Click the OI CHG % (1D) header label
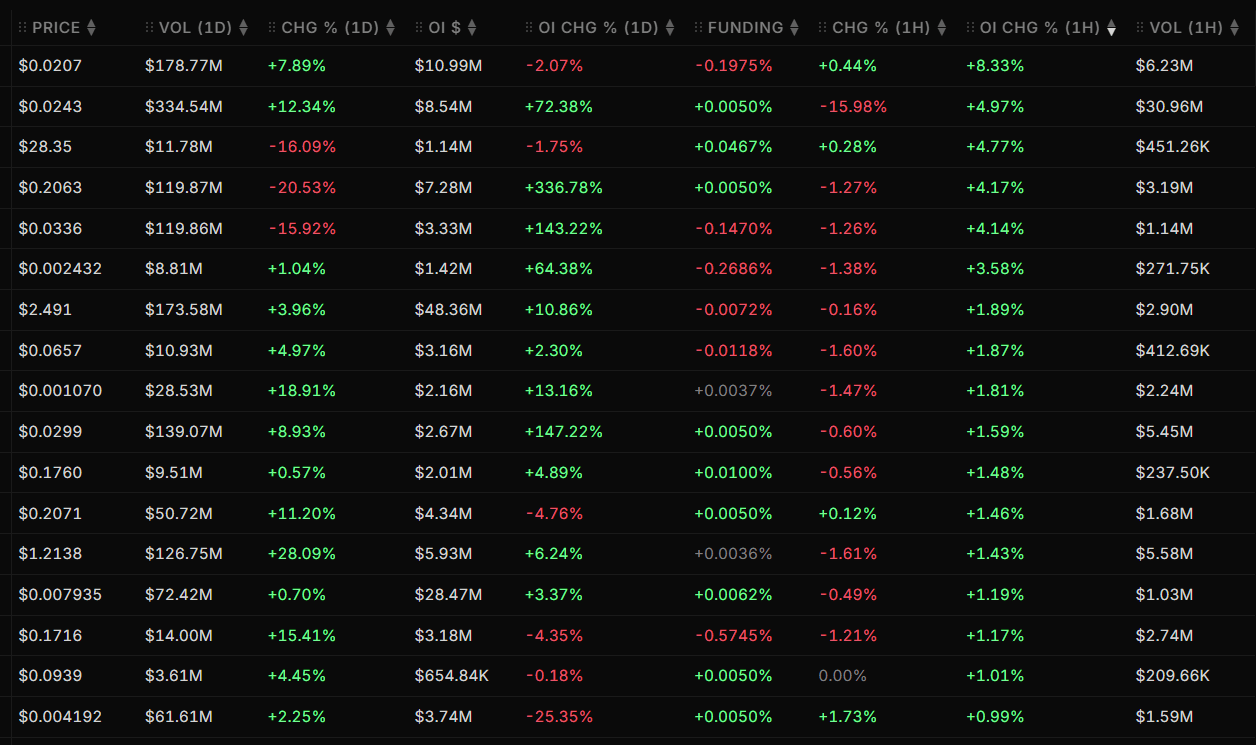Image resolution: width=1256 pixels, height=745 pixels. 598,28
